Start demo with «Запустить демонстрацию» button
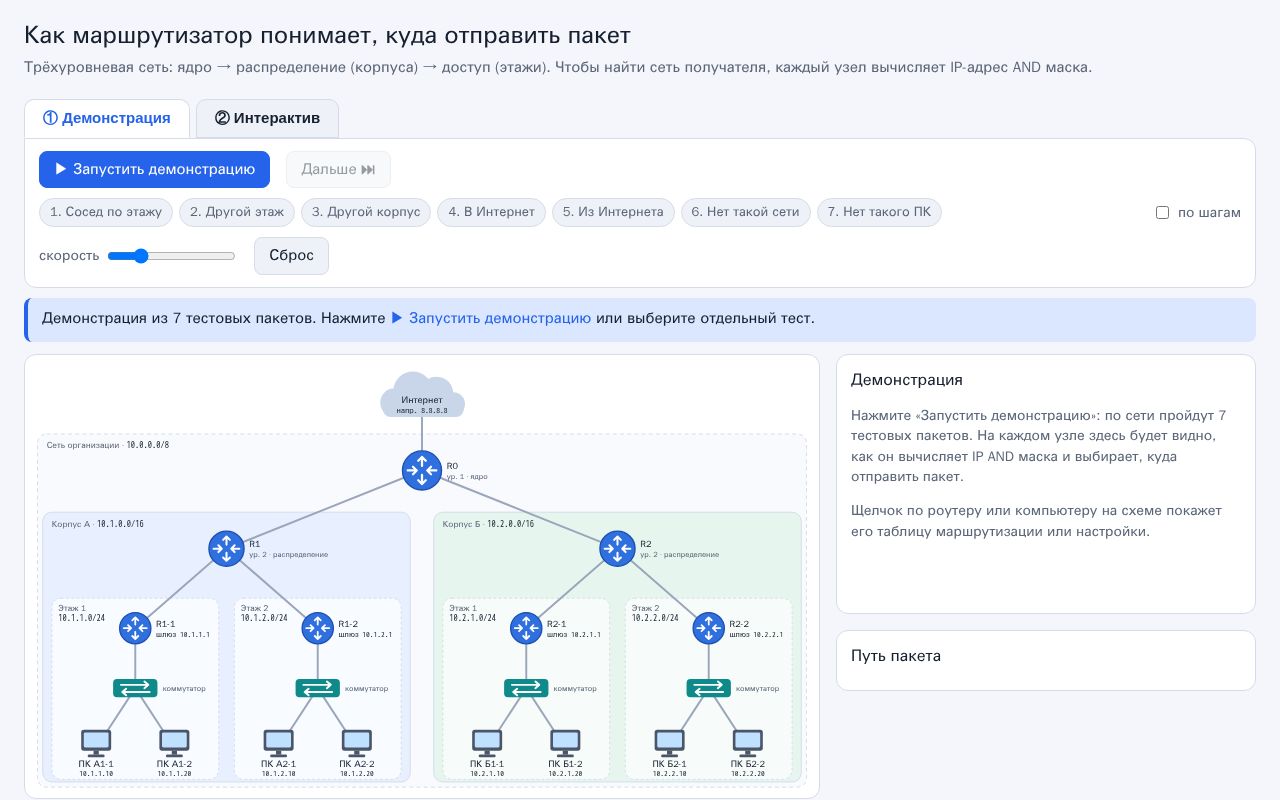Image resolution: width=1280 pixels, height=800 pixels. point(154,169)
